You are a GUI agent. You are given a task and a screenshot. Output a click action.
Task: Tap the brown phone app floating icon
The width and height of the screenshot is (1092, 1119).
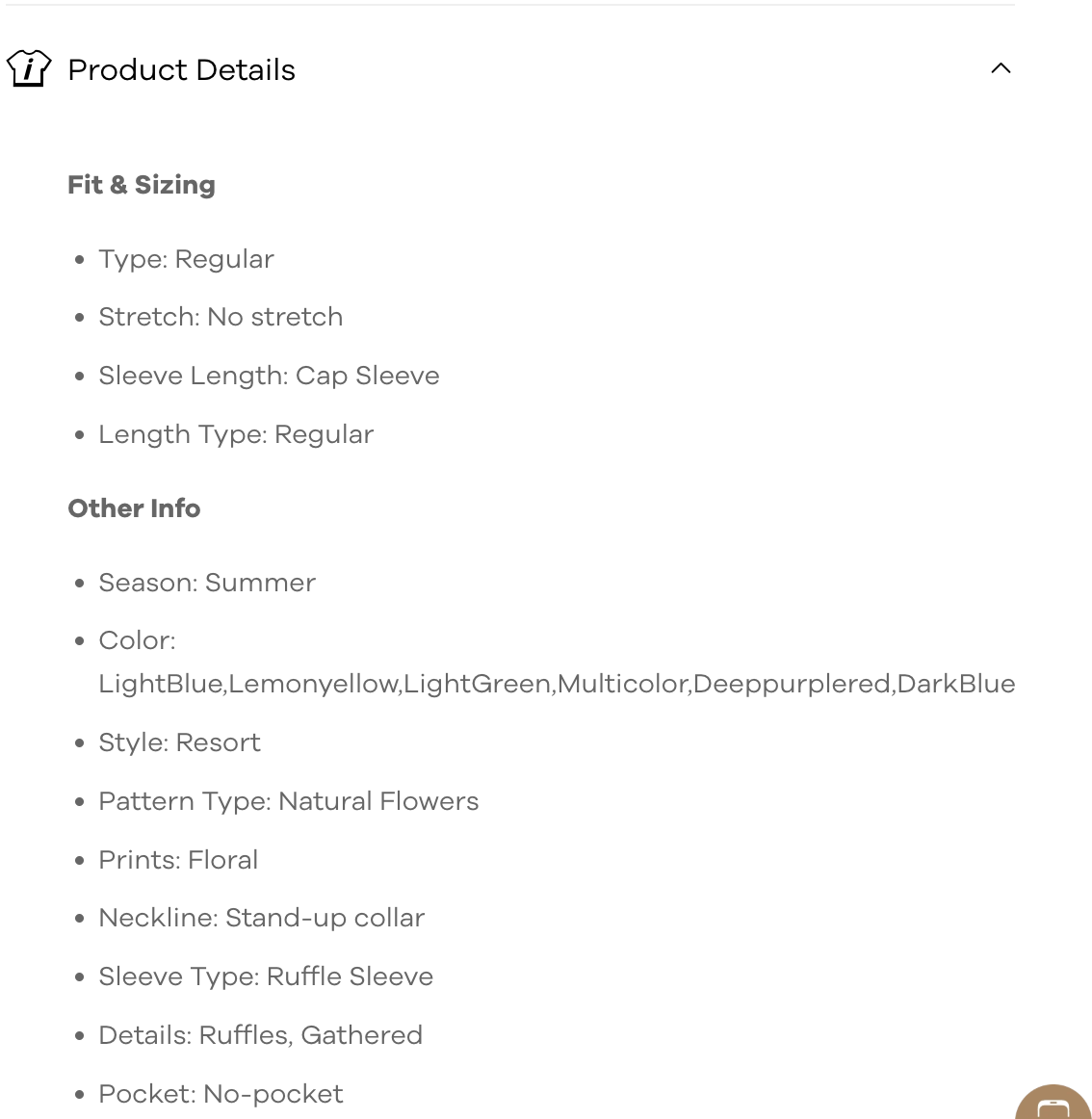[1053, 1104]
